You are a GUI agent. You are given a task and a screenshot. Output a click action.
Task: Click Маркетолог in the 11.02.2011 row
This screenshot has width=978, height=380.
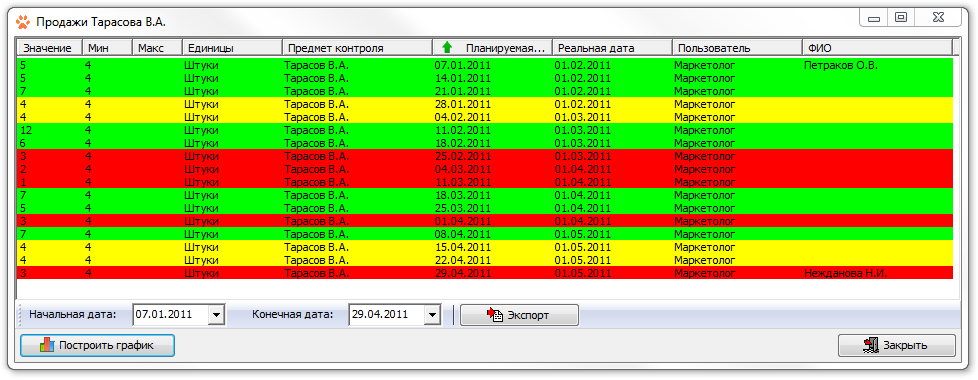[705, 130]
